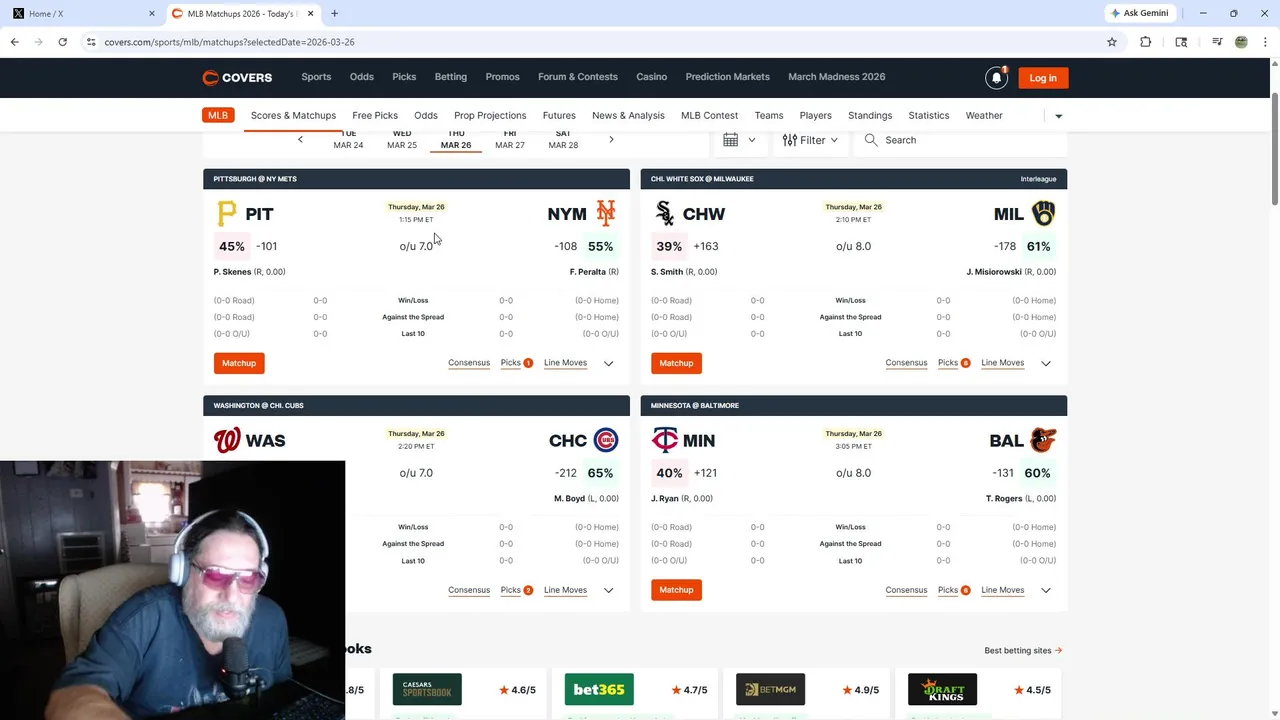Open Matchup for Pittsburgh at Mets
Screen dimensions: 1280x720
(x=239, y=363)
